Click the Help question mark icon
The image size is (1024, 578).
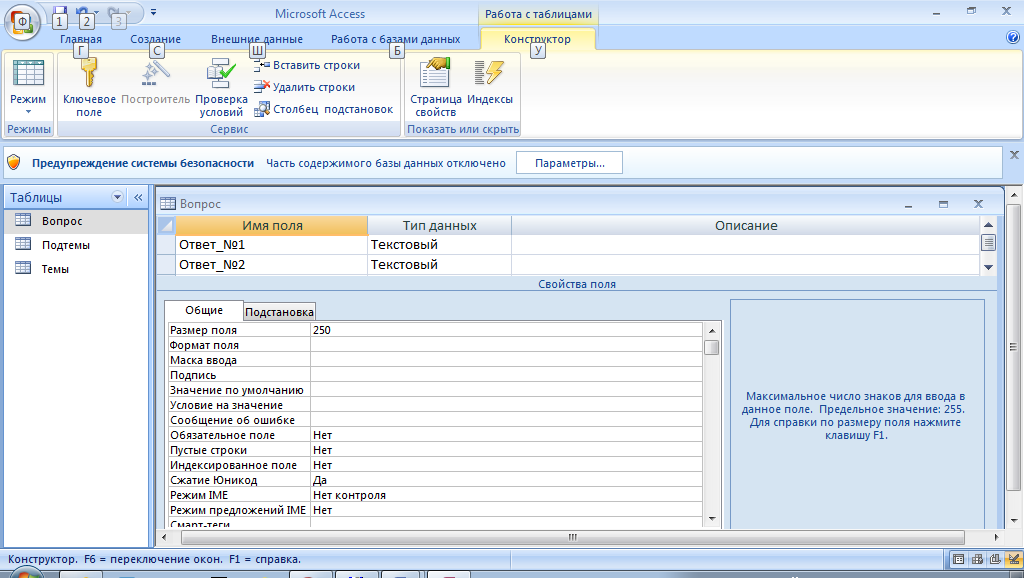point(1013,38)
